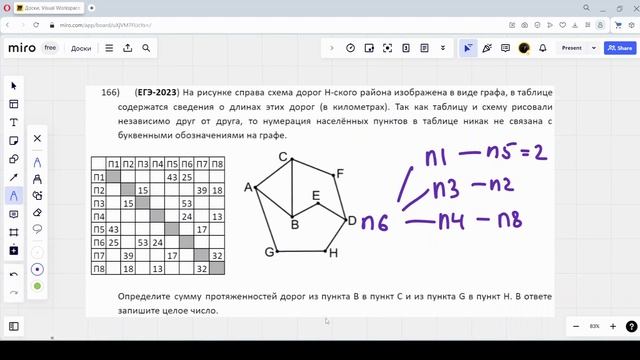Viewport: 640px width, 360px height.
Task: Open the Shapes tool
Action: point(13,159)
